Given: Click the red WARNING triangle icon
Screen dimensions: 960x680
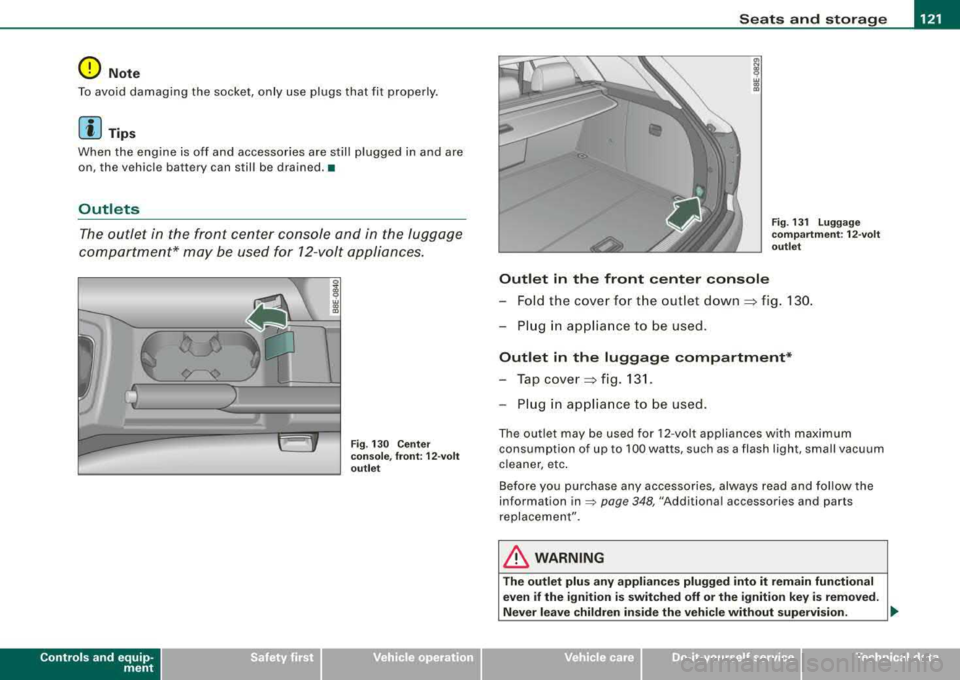Looking at the screenshot, I should [x=517, y=558].
